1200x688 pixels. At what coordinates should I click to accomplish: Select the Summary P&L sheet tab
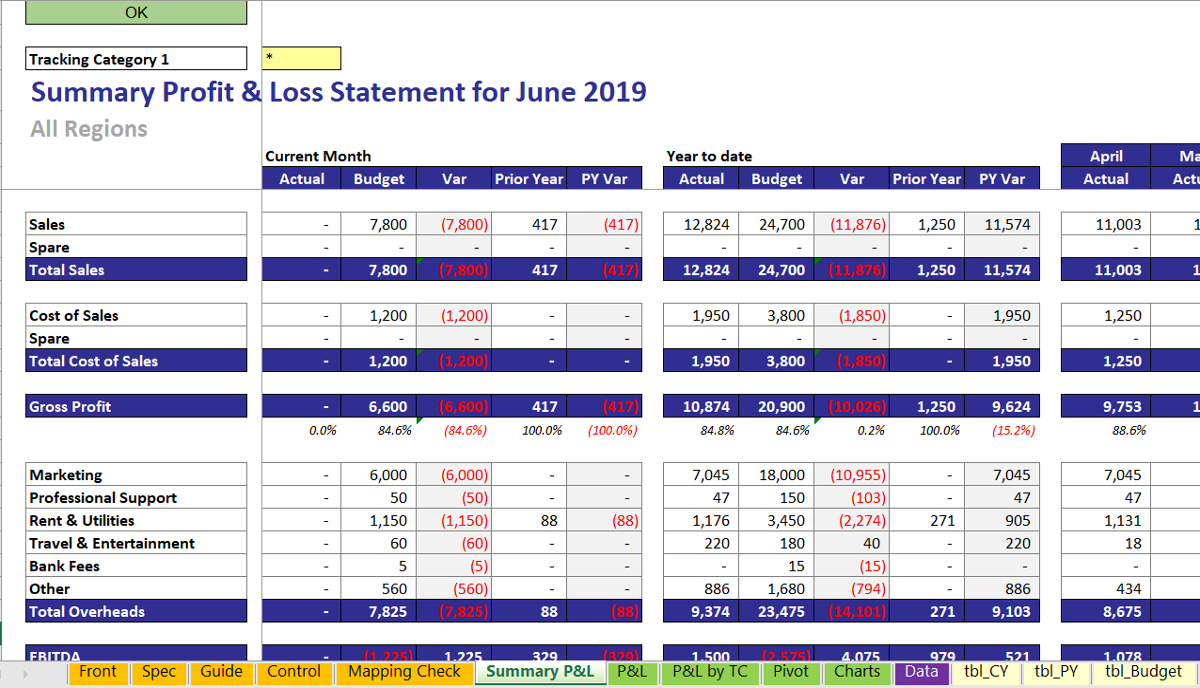click(540, 672)
